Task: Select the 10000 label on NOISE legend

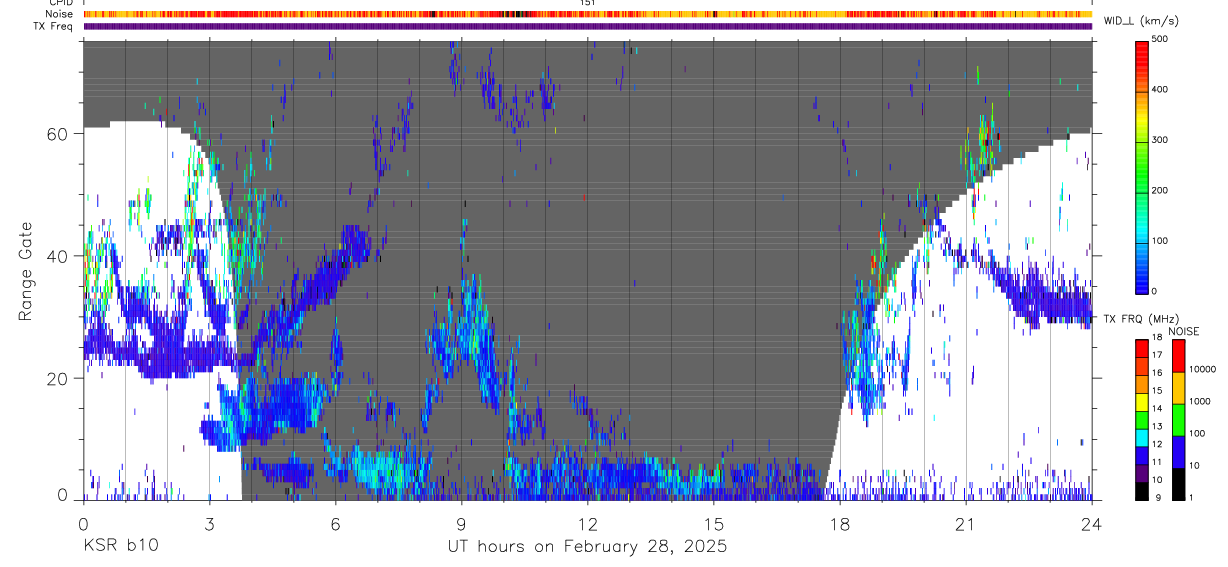Action: tap(1202, 369)
